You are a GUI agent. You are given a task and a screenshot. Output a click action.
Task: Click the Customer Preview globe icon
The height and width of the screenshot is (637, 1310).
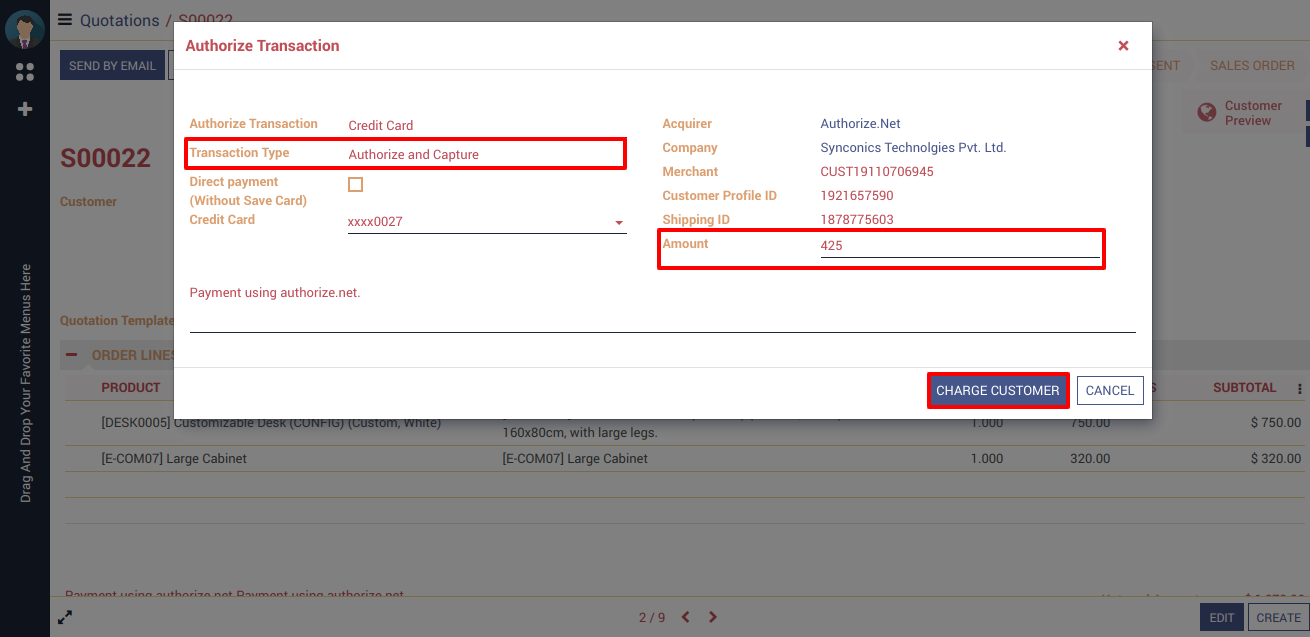(1207, 113)
